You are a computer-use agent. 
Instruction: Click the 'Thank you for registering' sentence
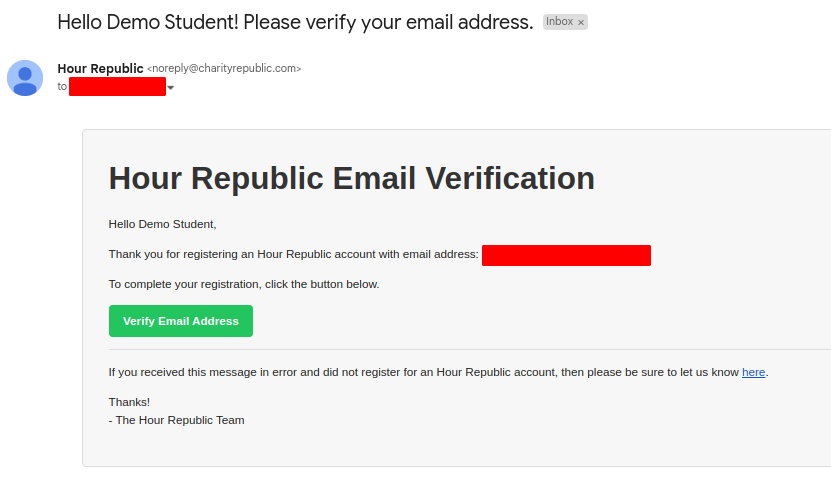[x=294, y=254]
